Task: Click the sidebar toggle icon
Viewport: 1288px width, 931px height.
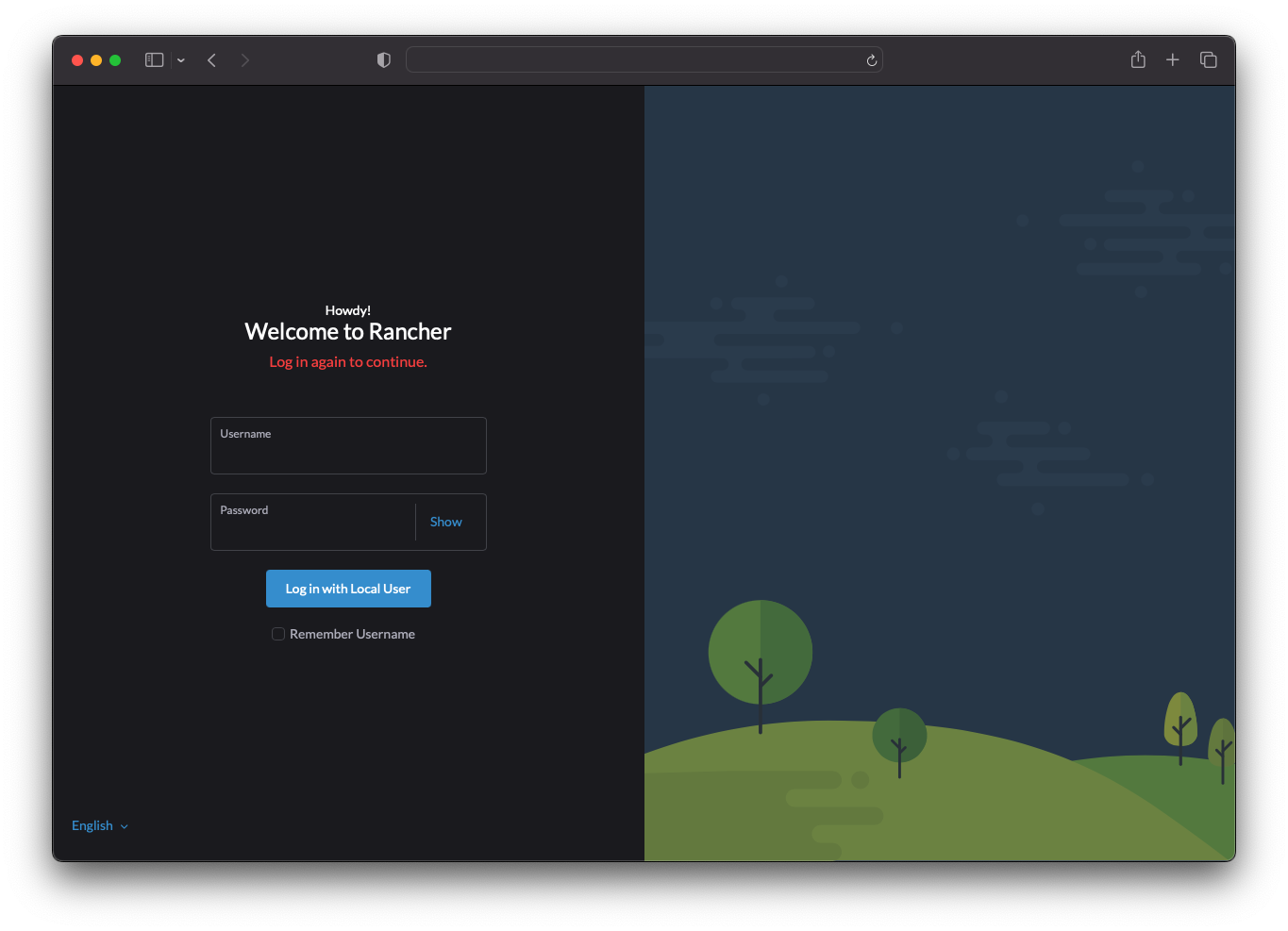Action: click(x=153, y=59)
